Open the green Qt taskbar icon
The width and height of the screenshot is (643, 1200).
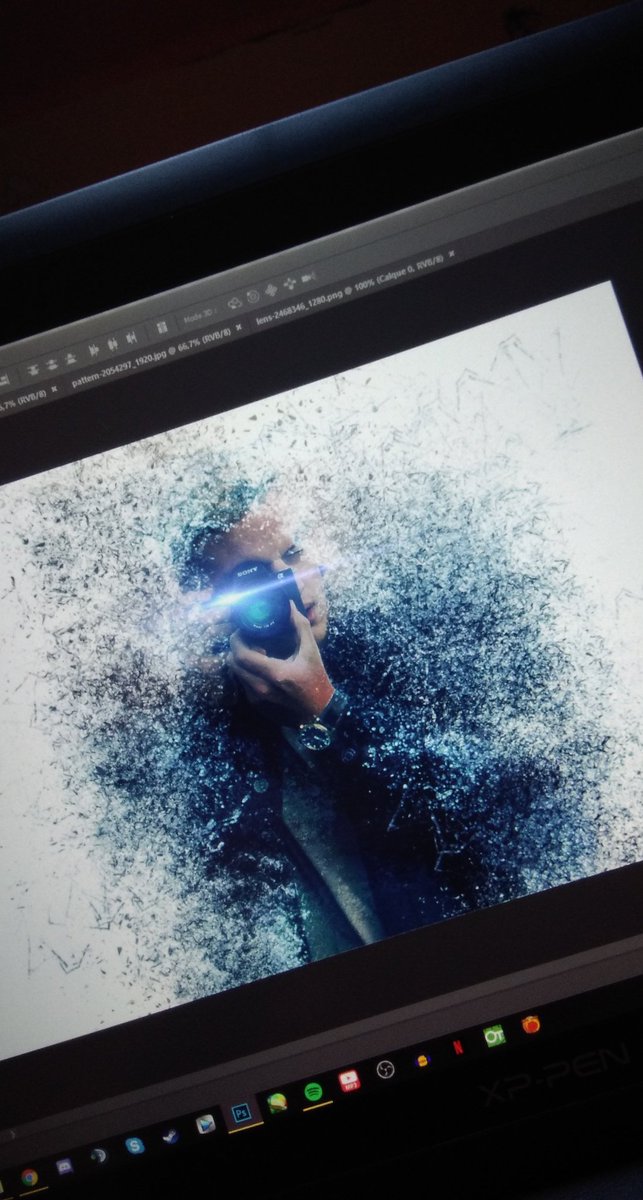click(x=494, y=1036)
